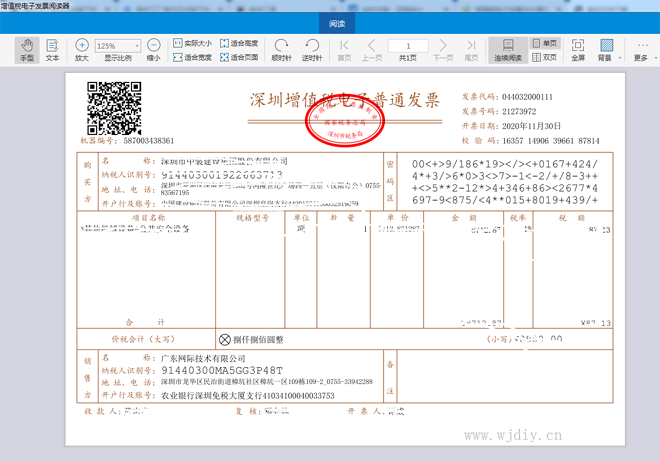Go to previous page 上一页

pyautogui.click(x=372, y=50)
